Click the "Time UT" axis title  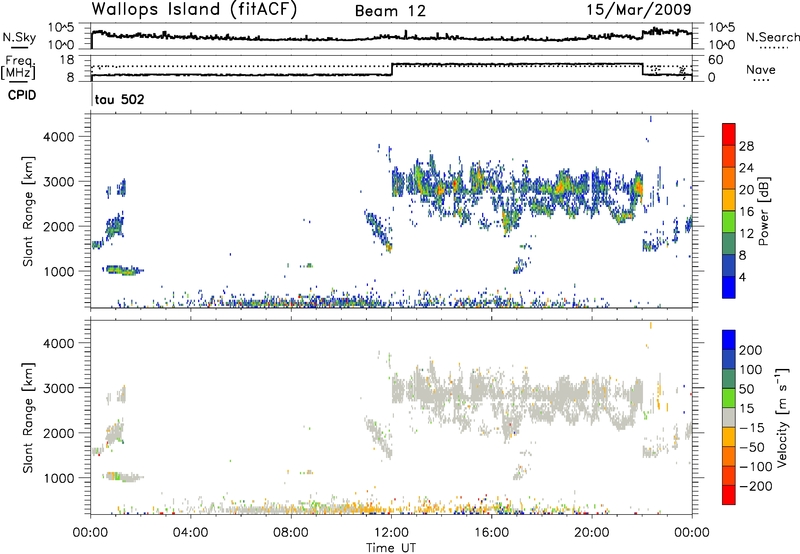coord(391,548)
